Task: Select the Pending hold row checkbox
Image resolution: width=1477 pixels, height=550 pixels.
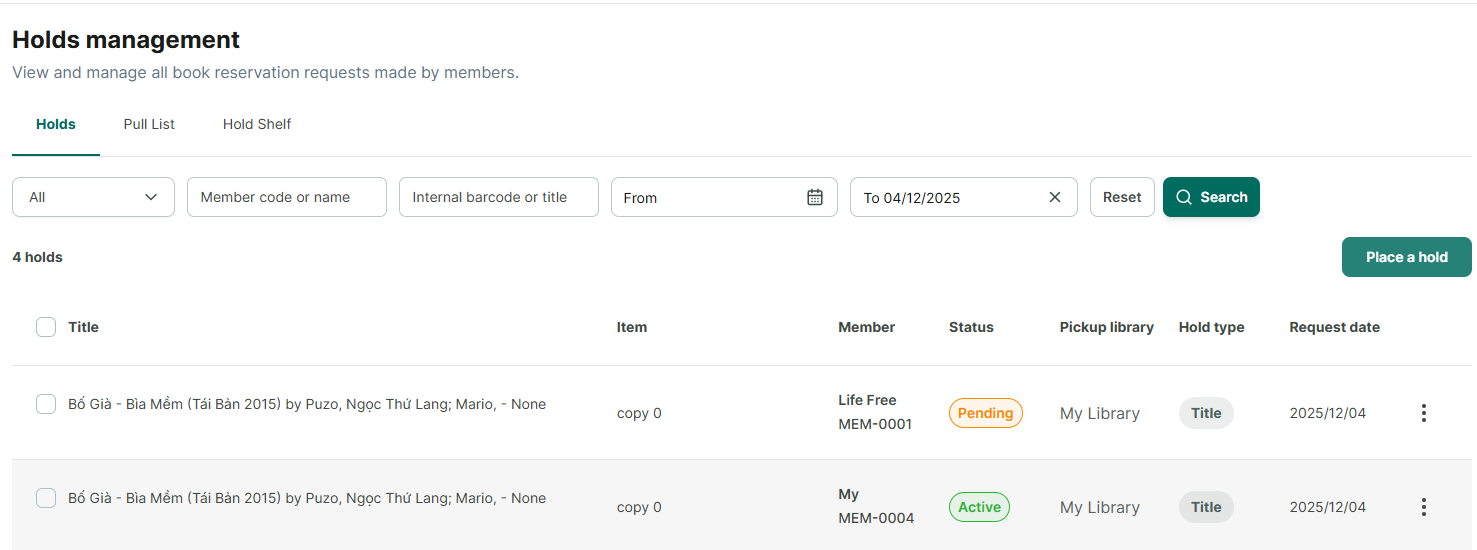Action: [x=46, y=404]
